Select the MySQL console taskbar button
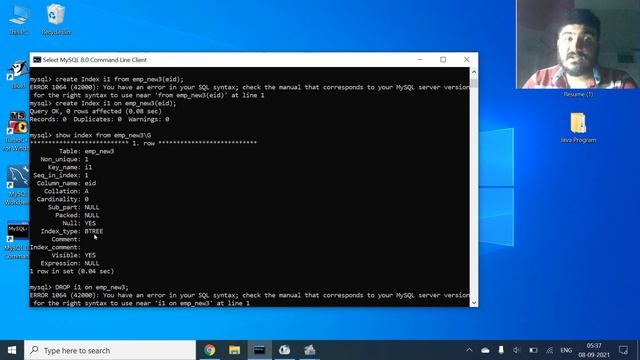Screen dimensions: 640x360 pyautogui.click(x=260, y=350)
